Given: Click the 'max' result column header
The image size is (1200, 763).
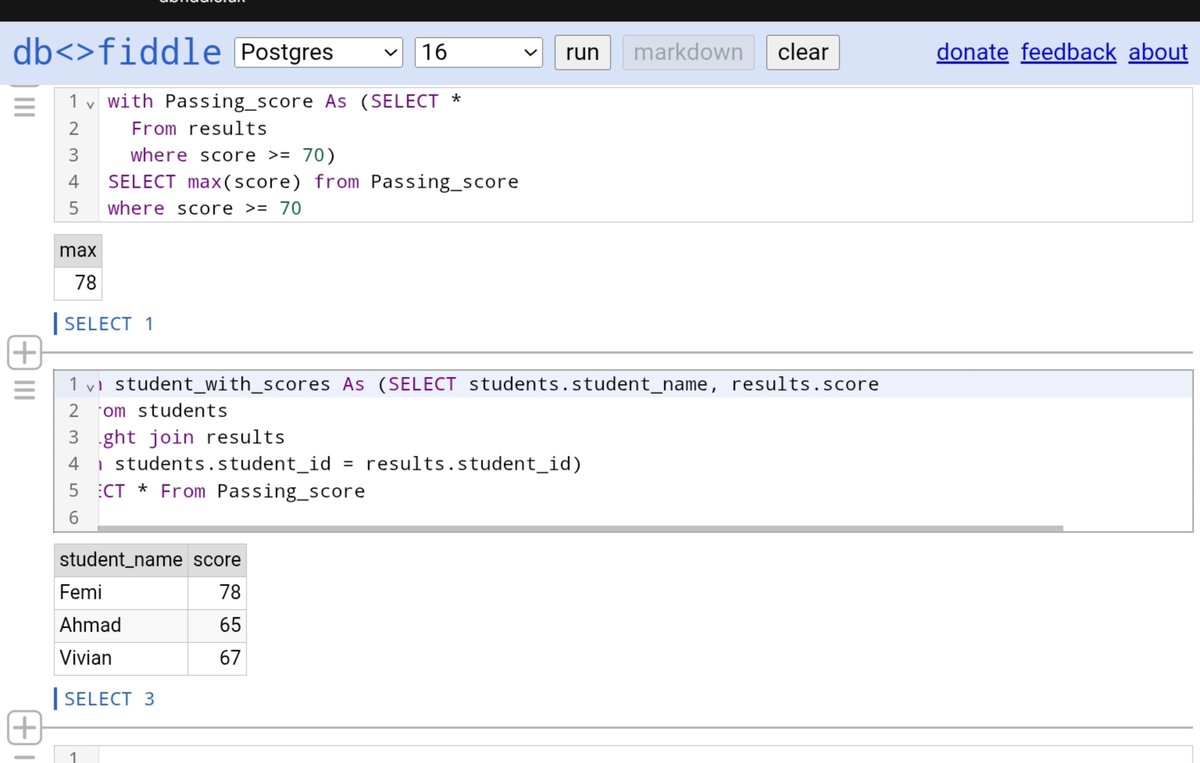Looking at the screenshot, I should (78, 250).
